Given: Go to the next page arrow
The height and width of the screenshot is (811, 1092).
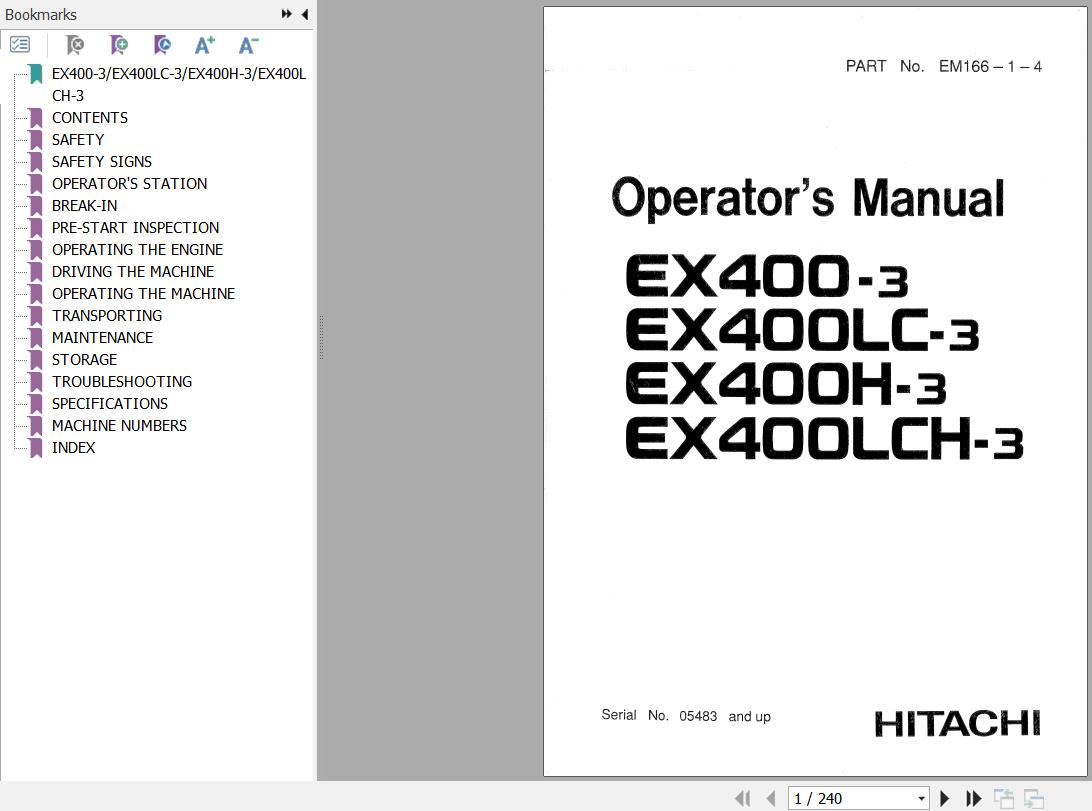Looking at the screenshot, I should tap(944, 798).
